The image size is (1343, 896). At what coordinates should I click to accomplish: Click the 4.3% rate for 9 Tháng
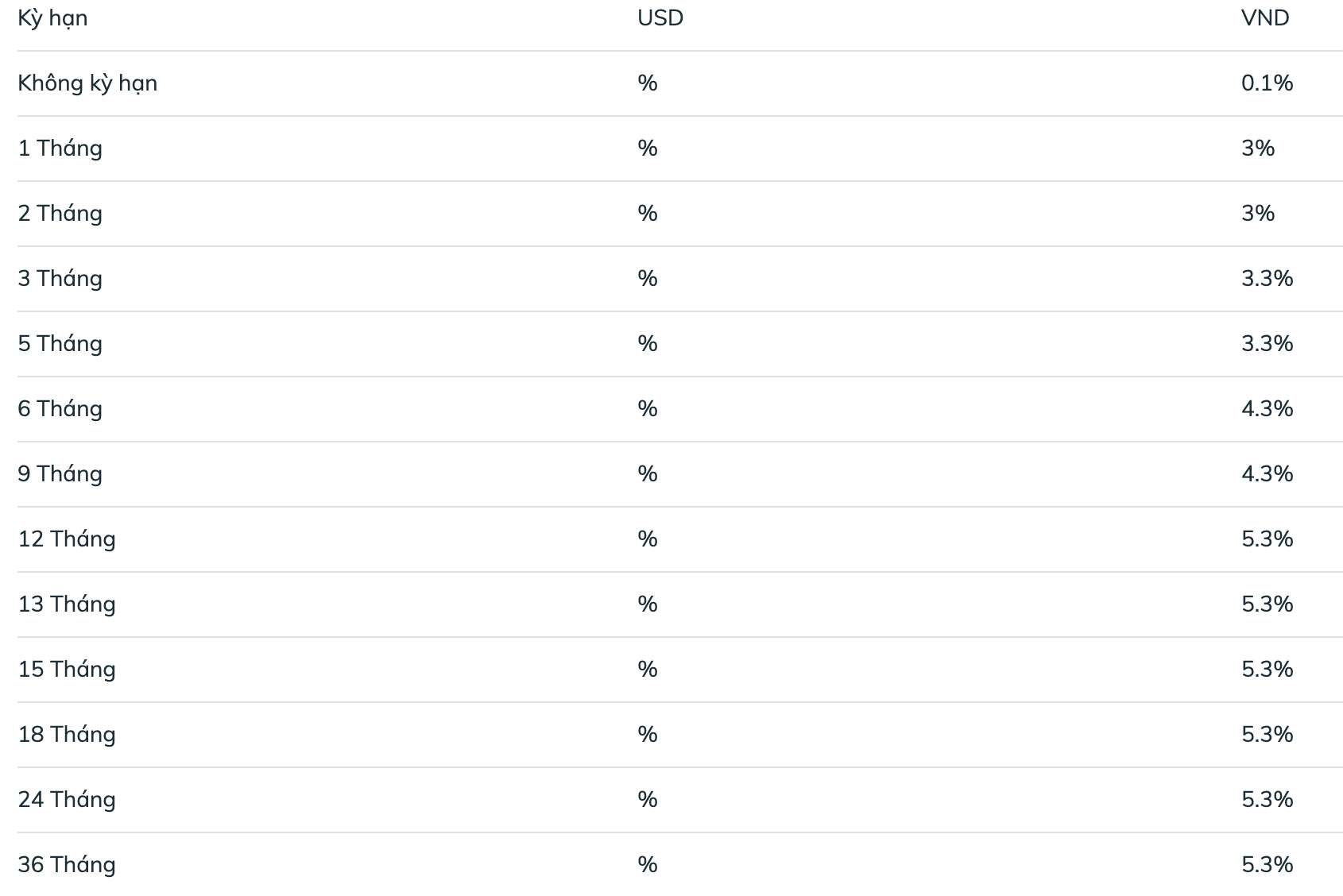(1267, 474)
